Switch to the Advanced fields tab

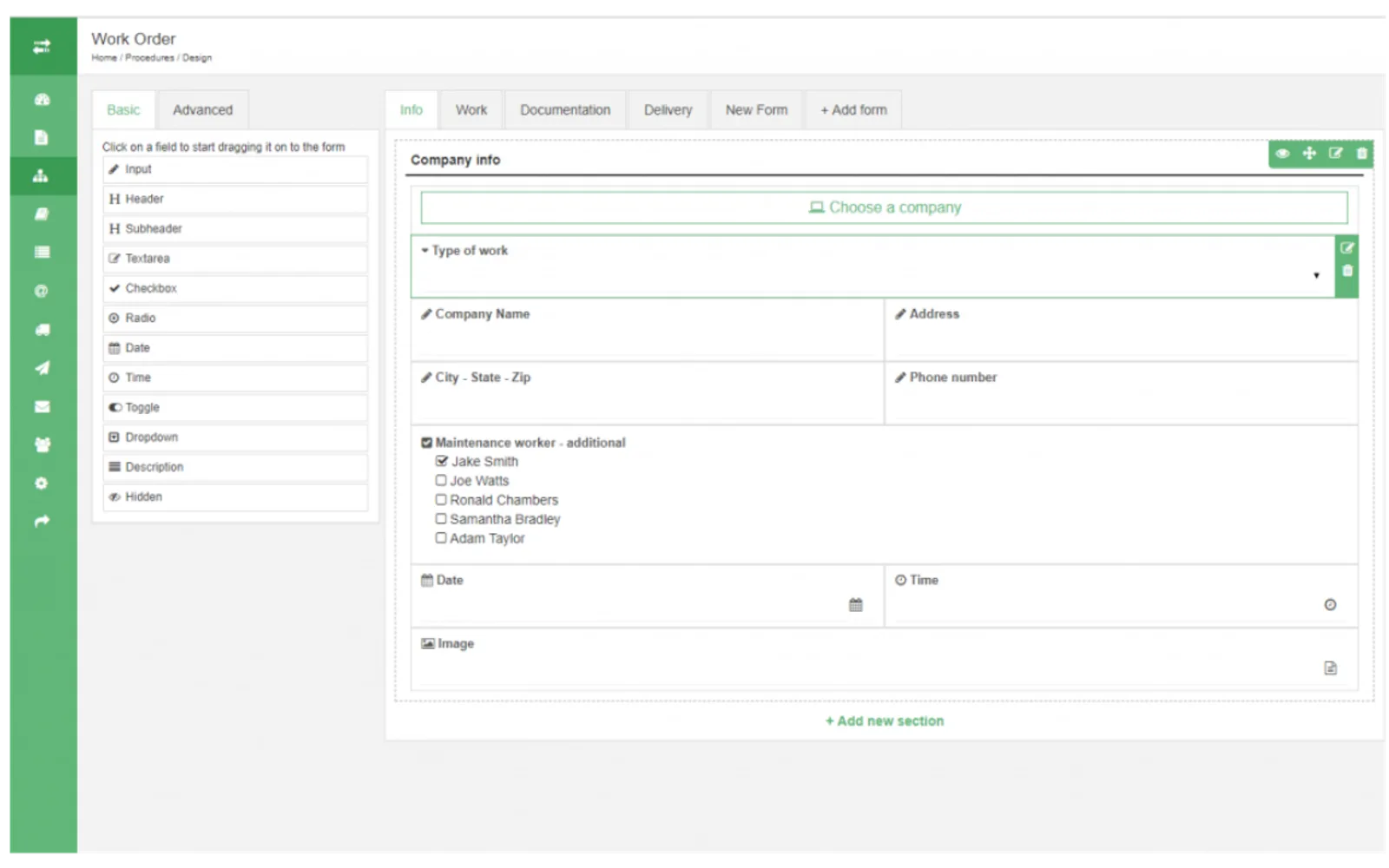[203, 110]
